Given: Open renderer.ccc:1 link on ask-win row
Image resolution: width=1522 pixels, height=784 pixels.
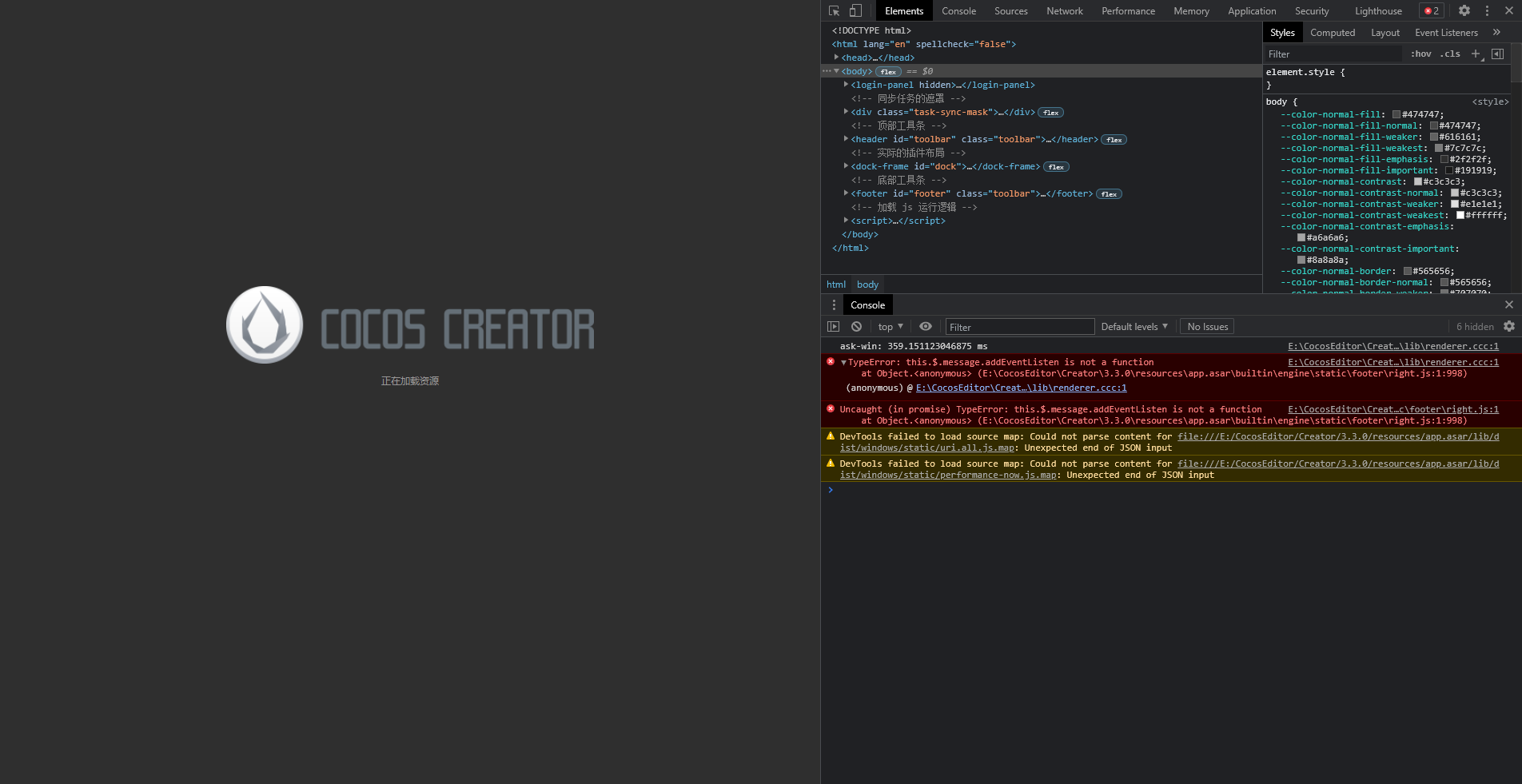Looking at the screenshot, I should tap(1393, 346).
